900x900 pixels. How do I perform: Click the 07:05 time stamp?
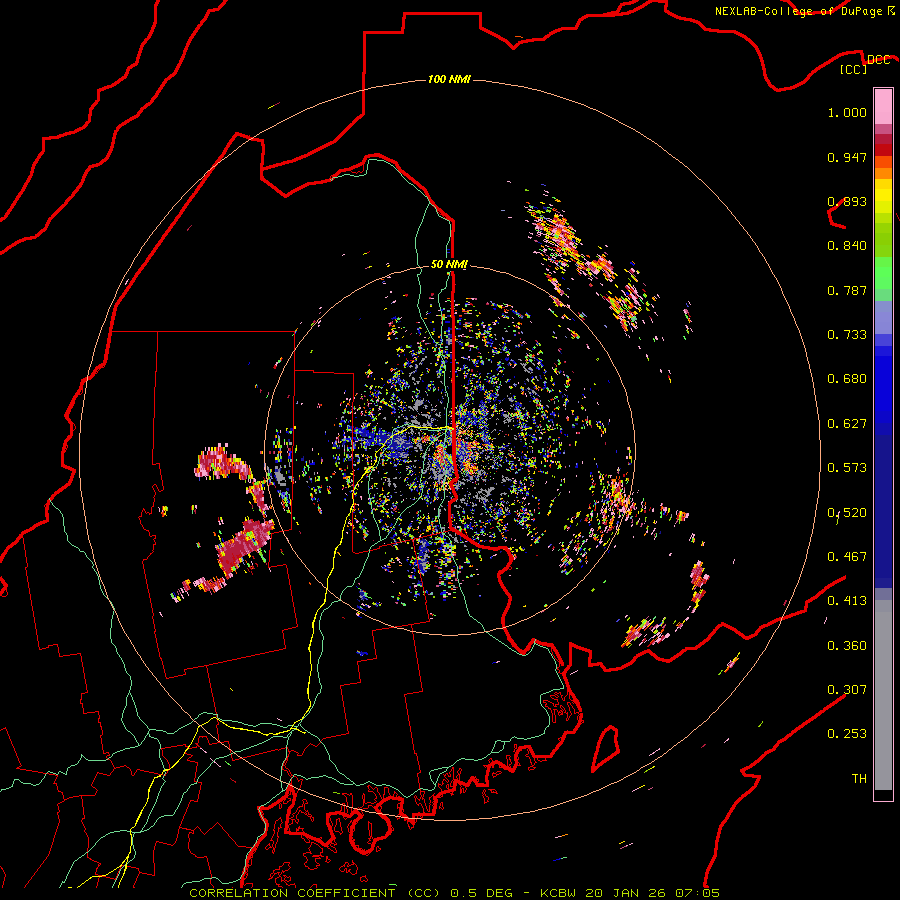(x=697, y=893)
